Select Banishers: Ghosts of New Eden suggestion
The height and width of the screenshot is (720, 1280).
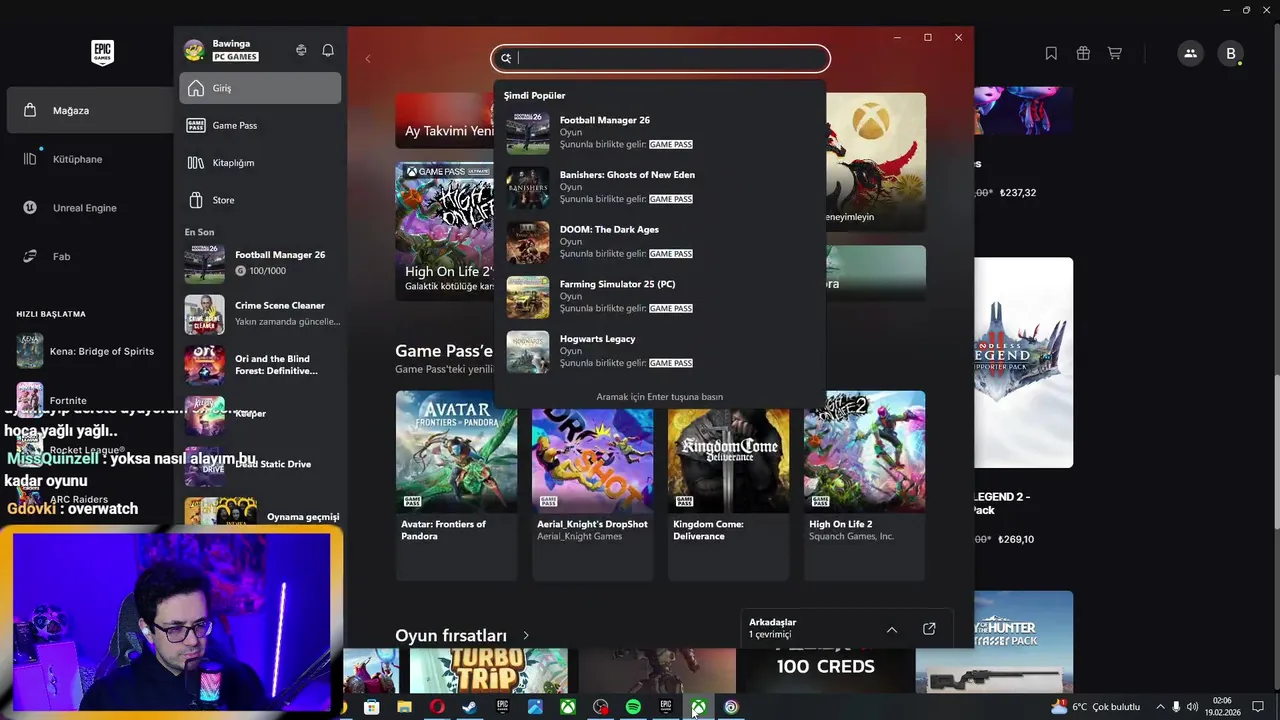pyautogui.click(x=660, y=187)
